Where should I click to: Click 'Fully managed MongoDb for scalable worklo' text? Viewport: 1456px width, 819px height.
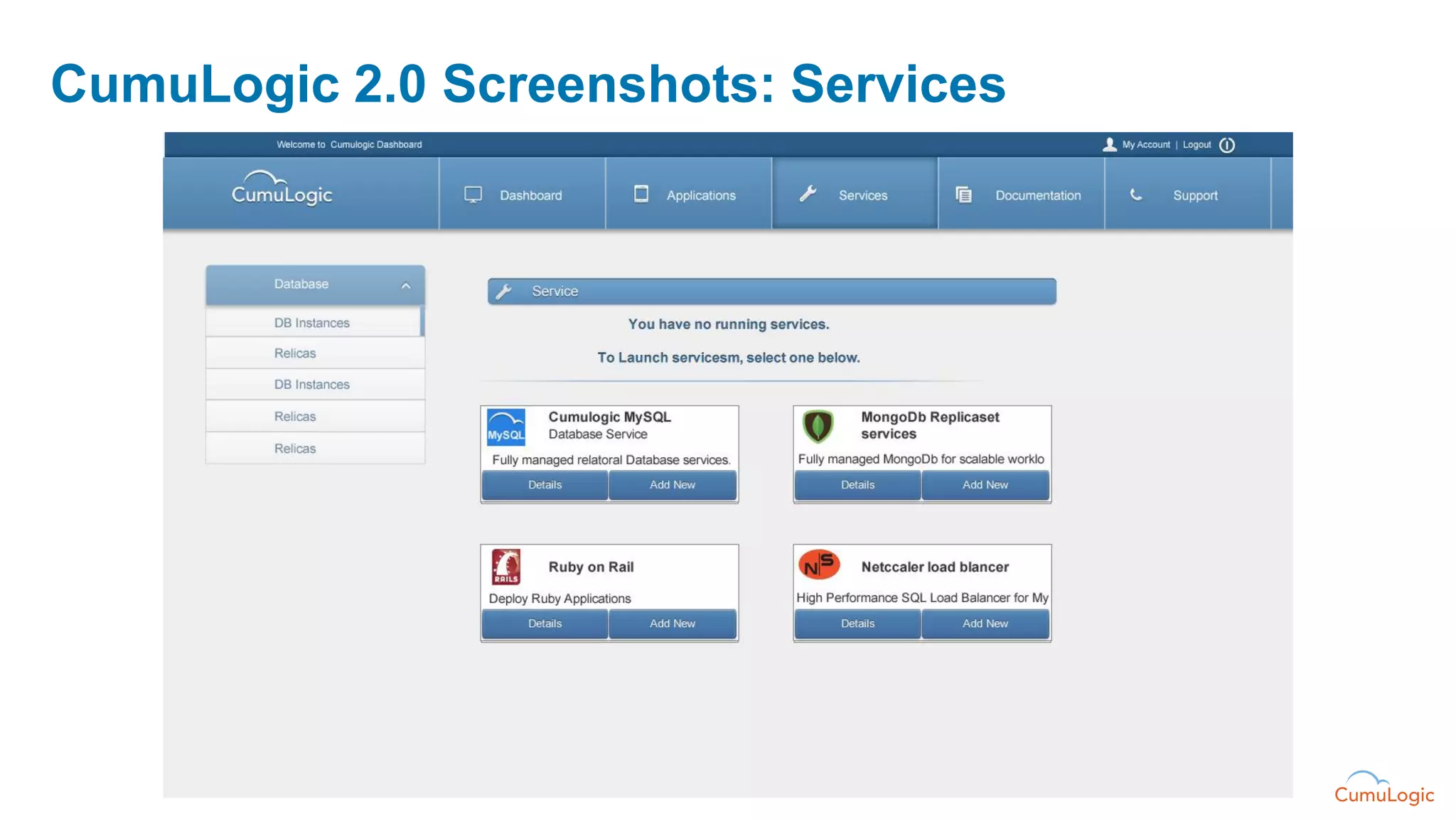[x=921, y=459]
